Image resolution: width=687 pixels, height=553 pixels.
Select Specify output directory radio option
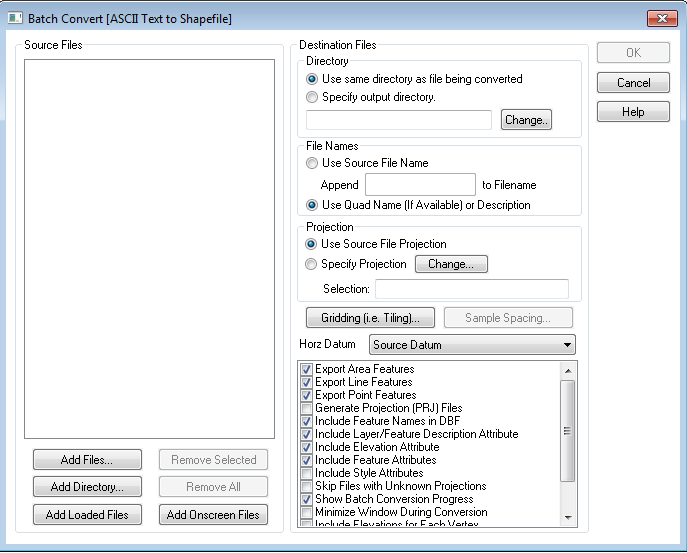313,97
